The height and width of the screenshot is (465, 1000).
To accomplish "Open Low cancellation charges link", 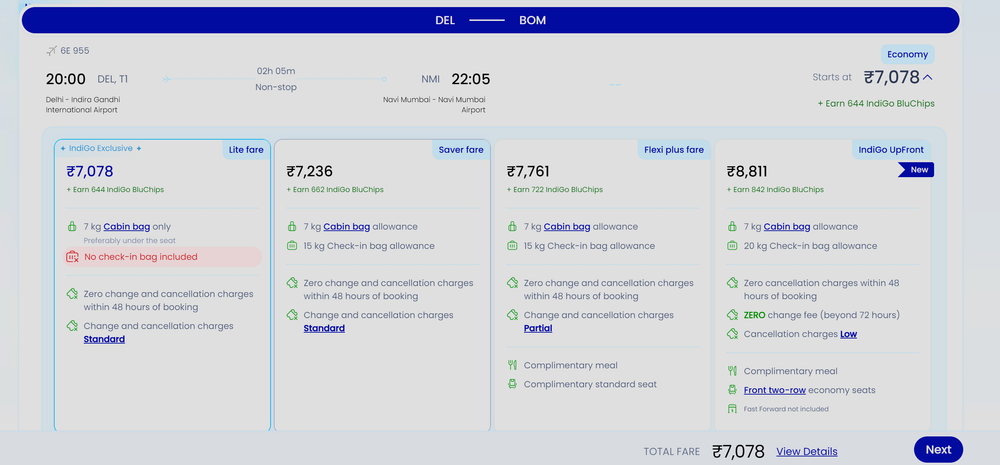I will (848, 334).
